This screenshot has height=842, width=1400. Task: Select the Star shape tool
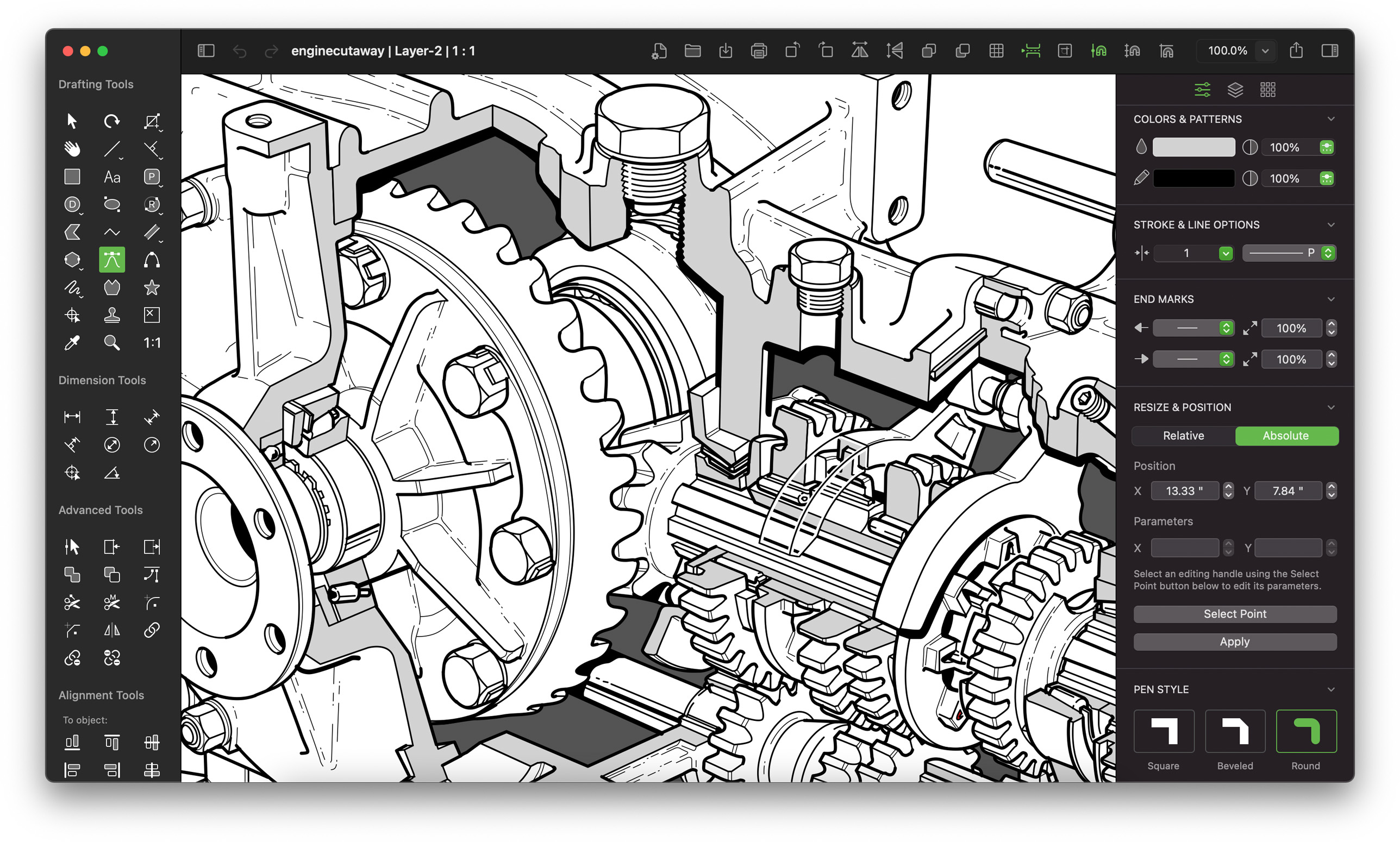tap(152, 287)
